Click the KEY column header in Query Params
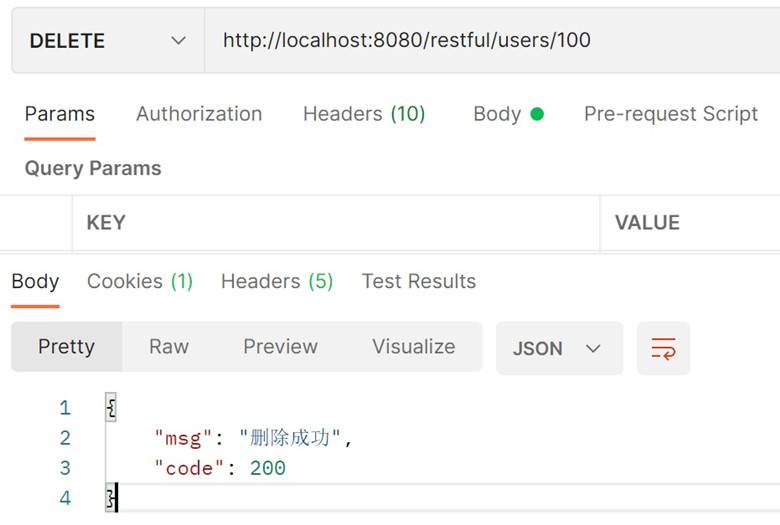This screenshot has height=525, width=780. 106,223
